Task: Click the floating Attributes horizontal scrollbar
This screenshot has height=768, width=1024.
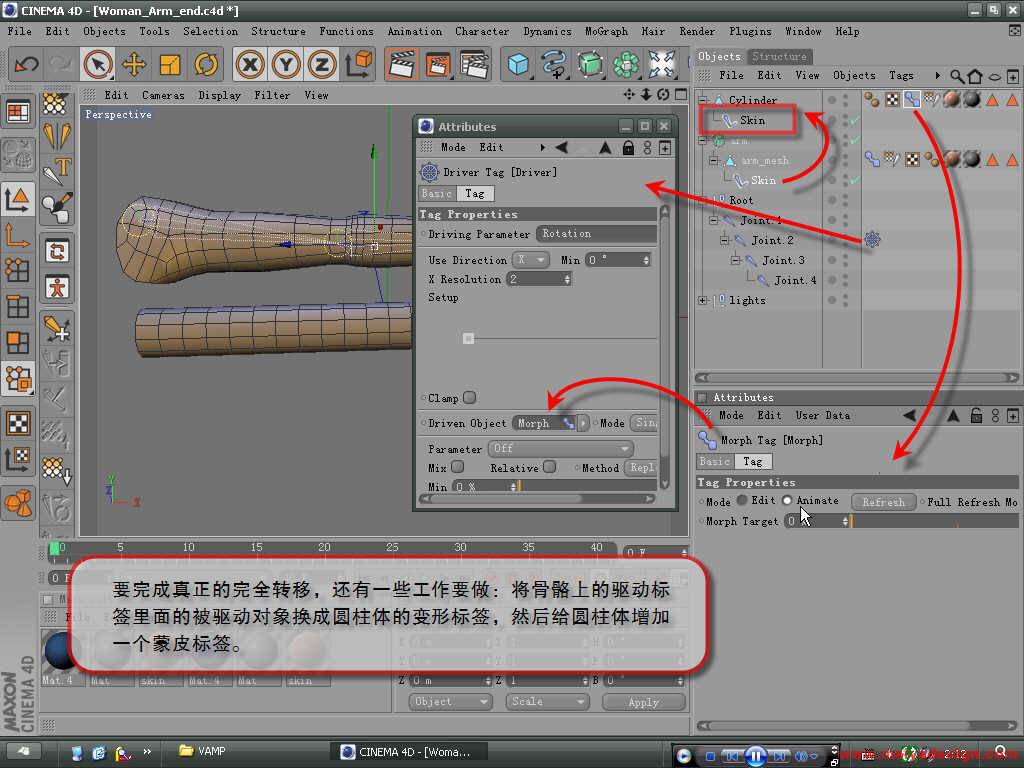Action: (x=537, y=499)
